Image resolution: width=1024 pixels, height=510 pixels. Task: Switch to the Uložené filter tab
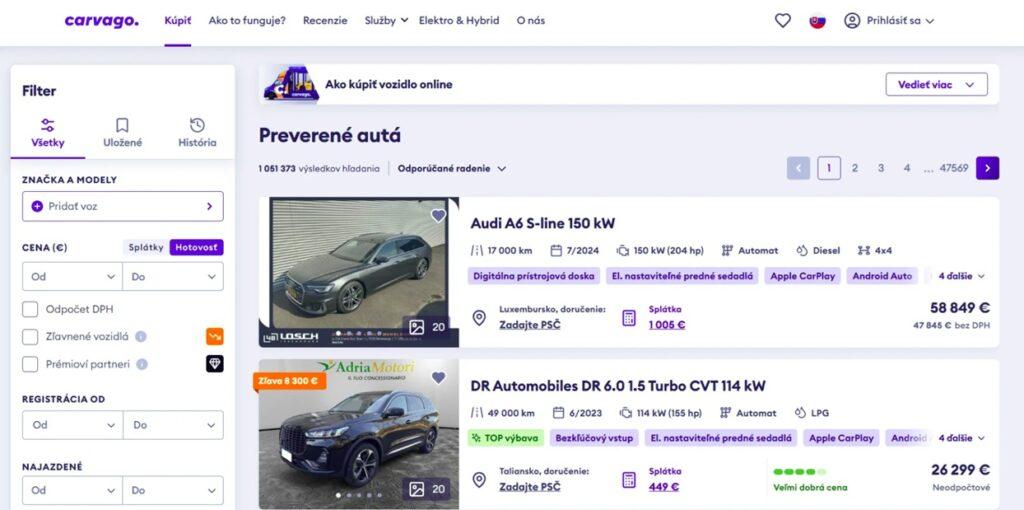(x=122, y=134)
